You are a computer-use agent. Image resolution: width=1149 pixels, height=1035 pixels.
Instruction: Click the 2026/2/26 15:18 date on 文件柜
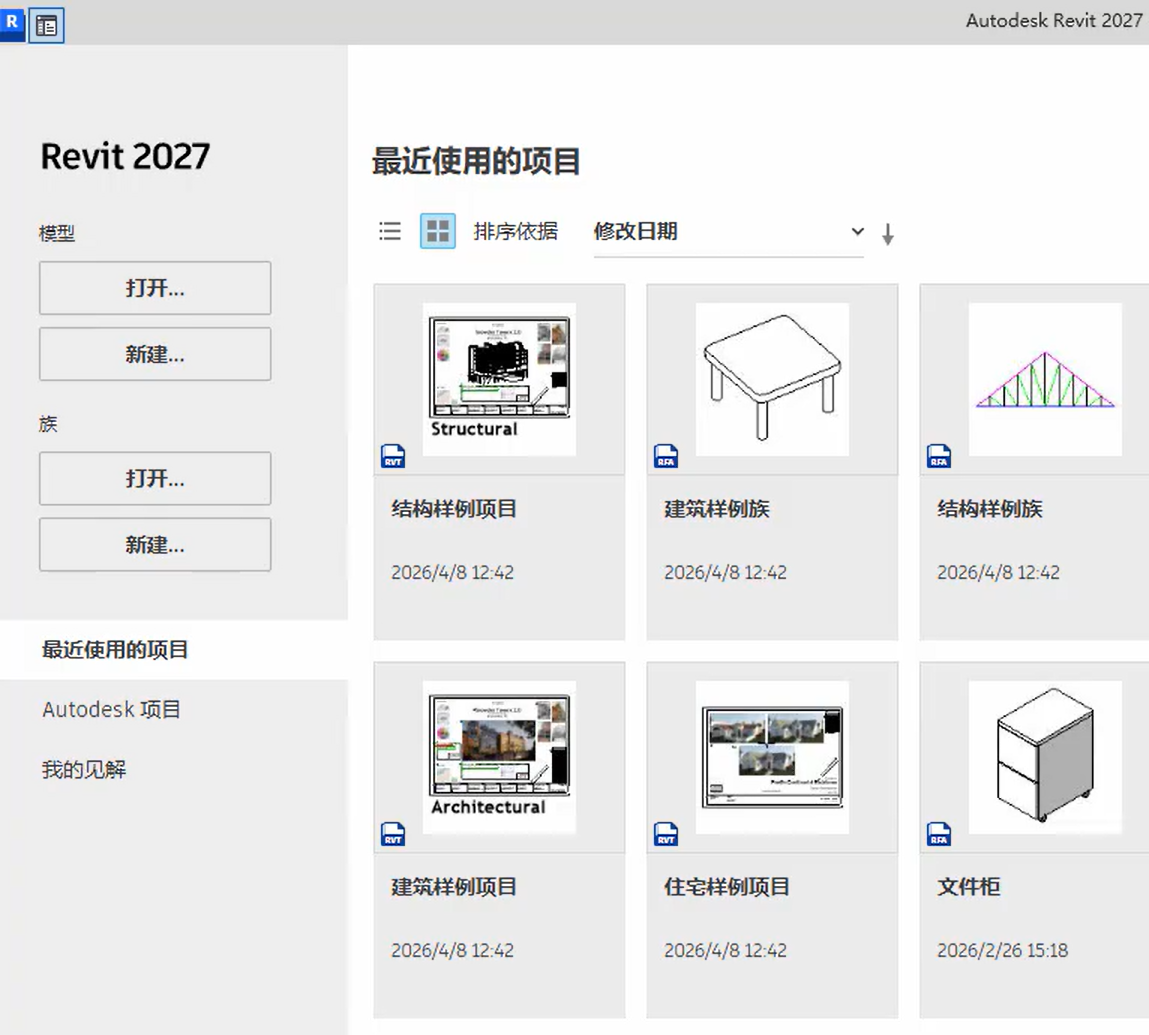coord(1002,951)
